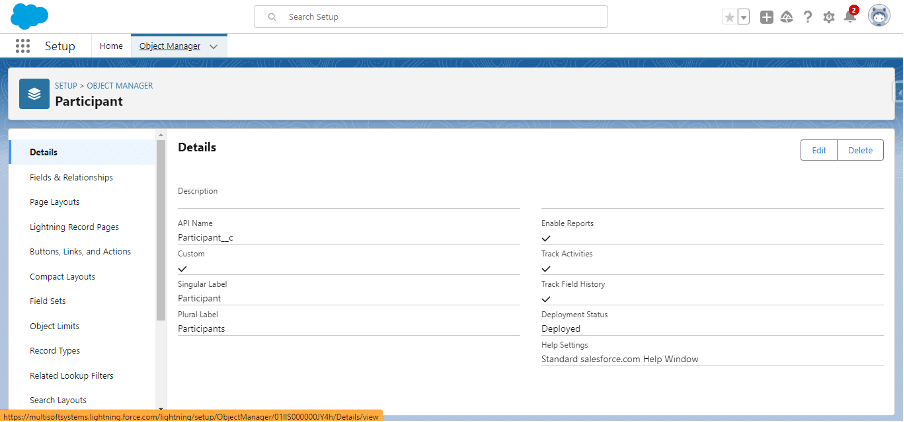The image size is (904, 422).
Task: Click the Enable Reports checkmark
Action: (546, 238)
